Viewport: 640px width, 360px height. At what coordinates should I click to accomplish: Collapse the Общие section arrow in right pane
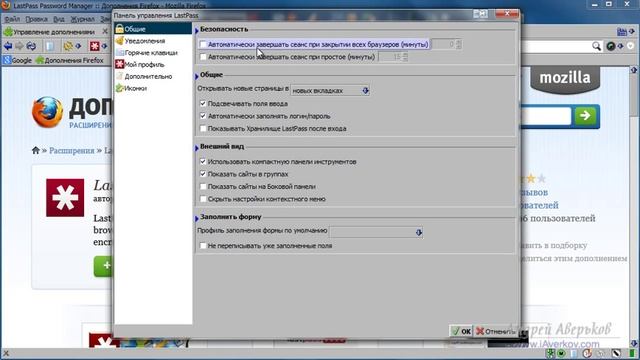click(x=197, y=76)
